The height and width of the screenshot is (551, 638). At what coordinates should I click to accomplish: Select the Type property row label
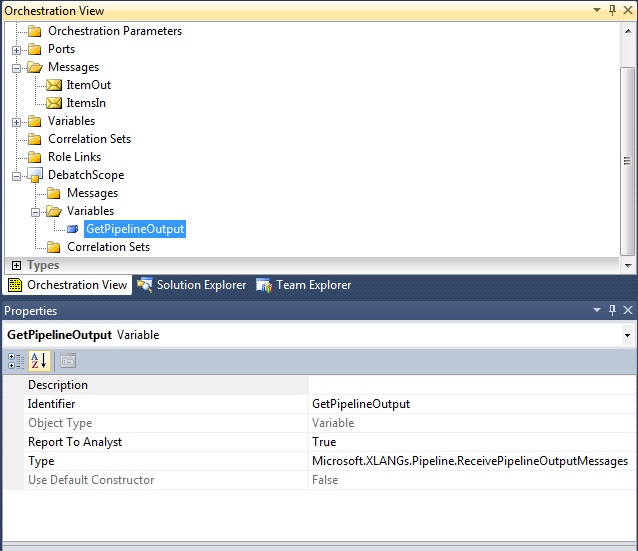click(41, 461)
